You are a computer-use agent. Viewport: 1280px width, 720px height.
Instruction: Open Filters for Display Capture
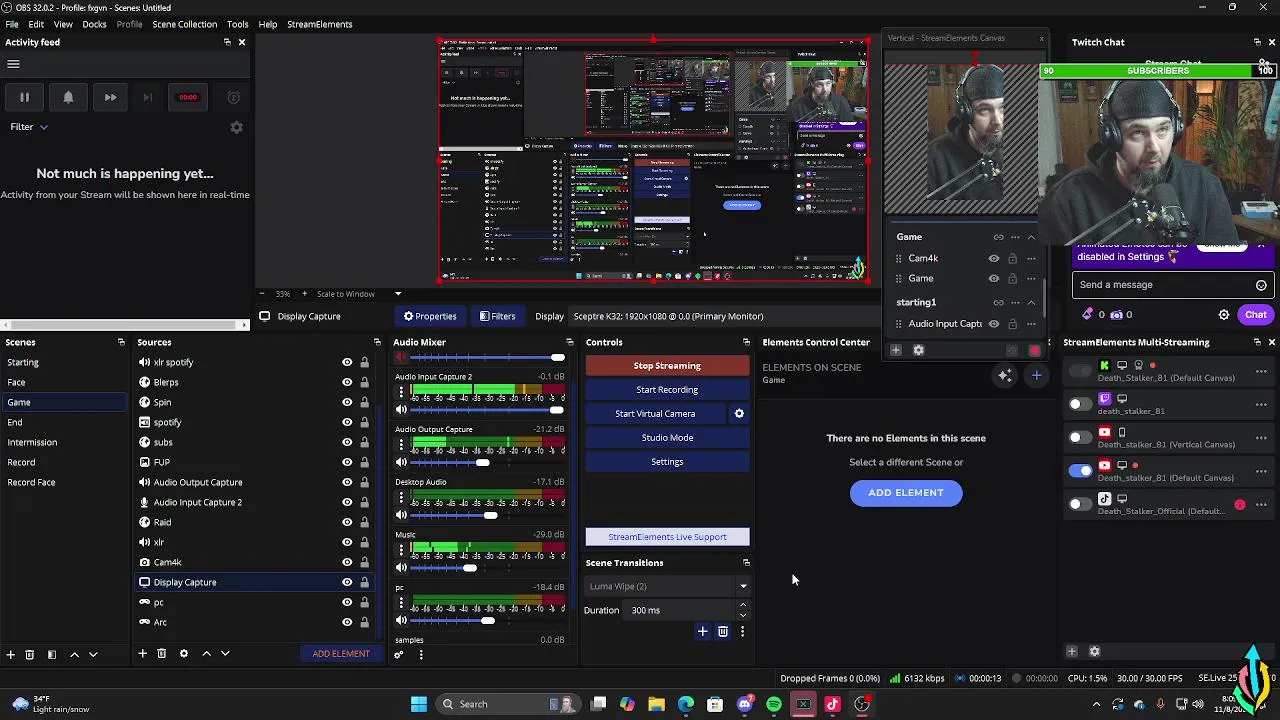[x=497, y=316]
